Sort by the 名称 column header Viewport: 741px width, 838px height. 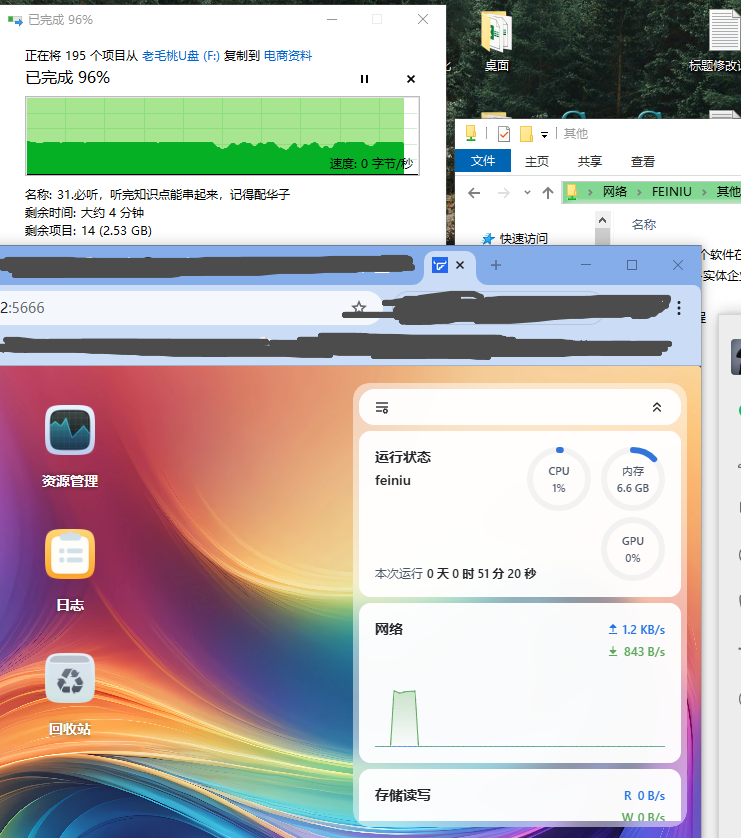point(644,224)
